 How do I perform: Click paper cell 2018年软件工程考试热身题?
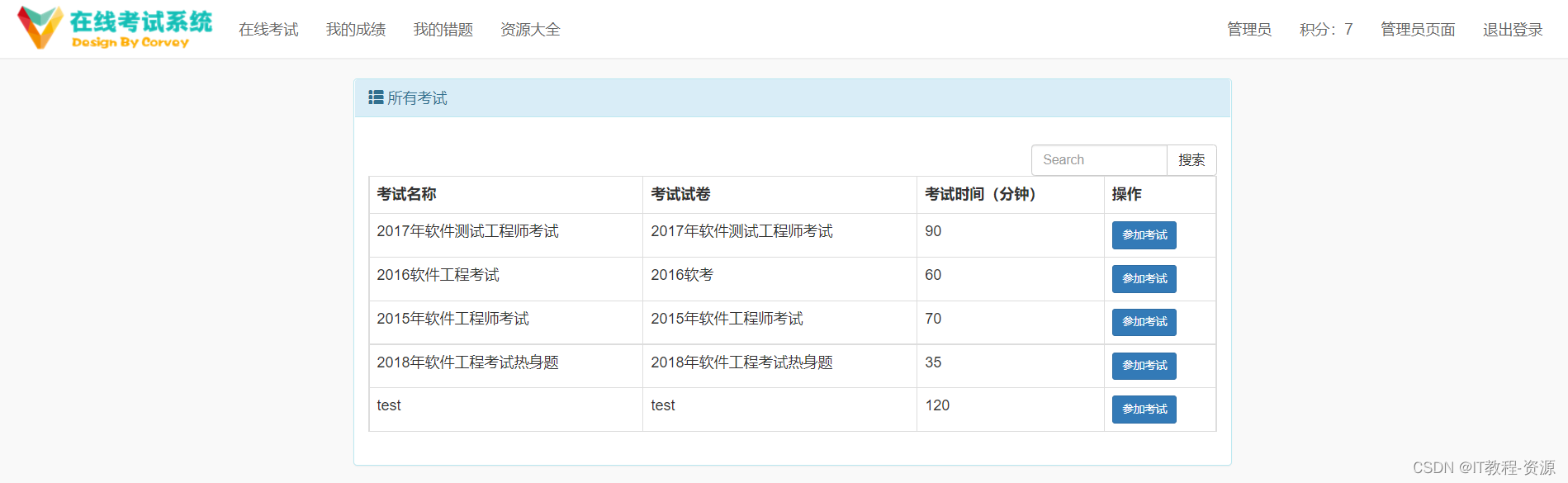742,362
